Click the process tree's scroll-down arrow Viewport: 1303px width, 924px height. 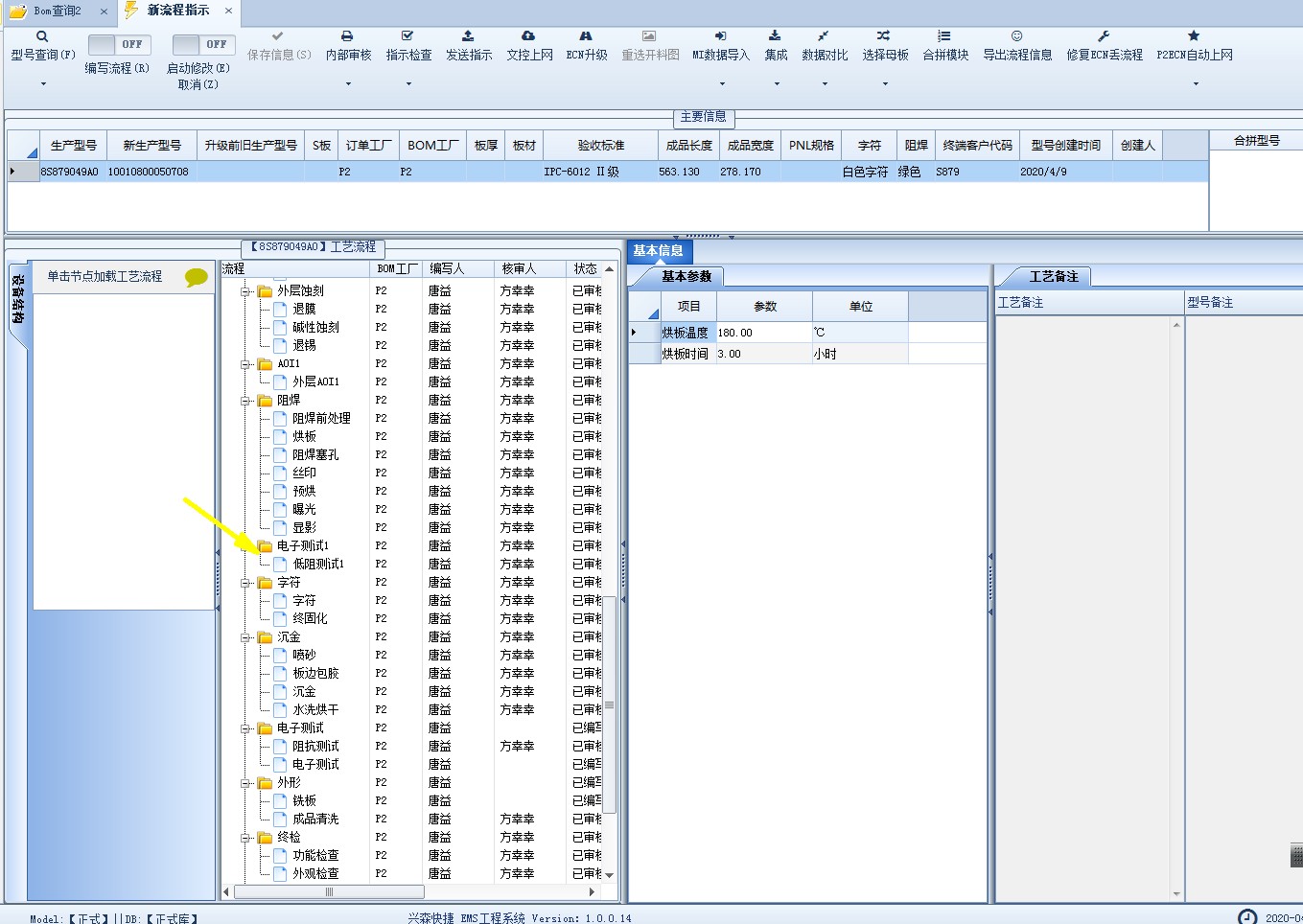pos(609,875)
